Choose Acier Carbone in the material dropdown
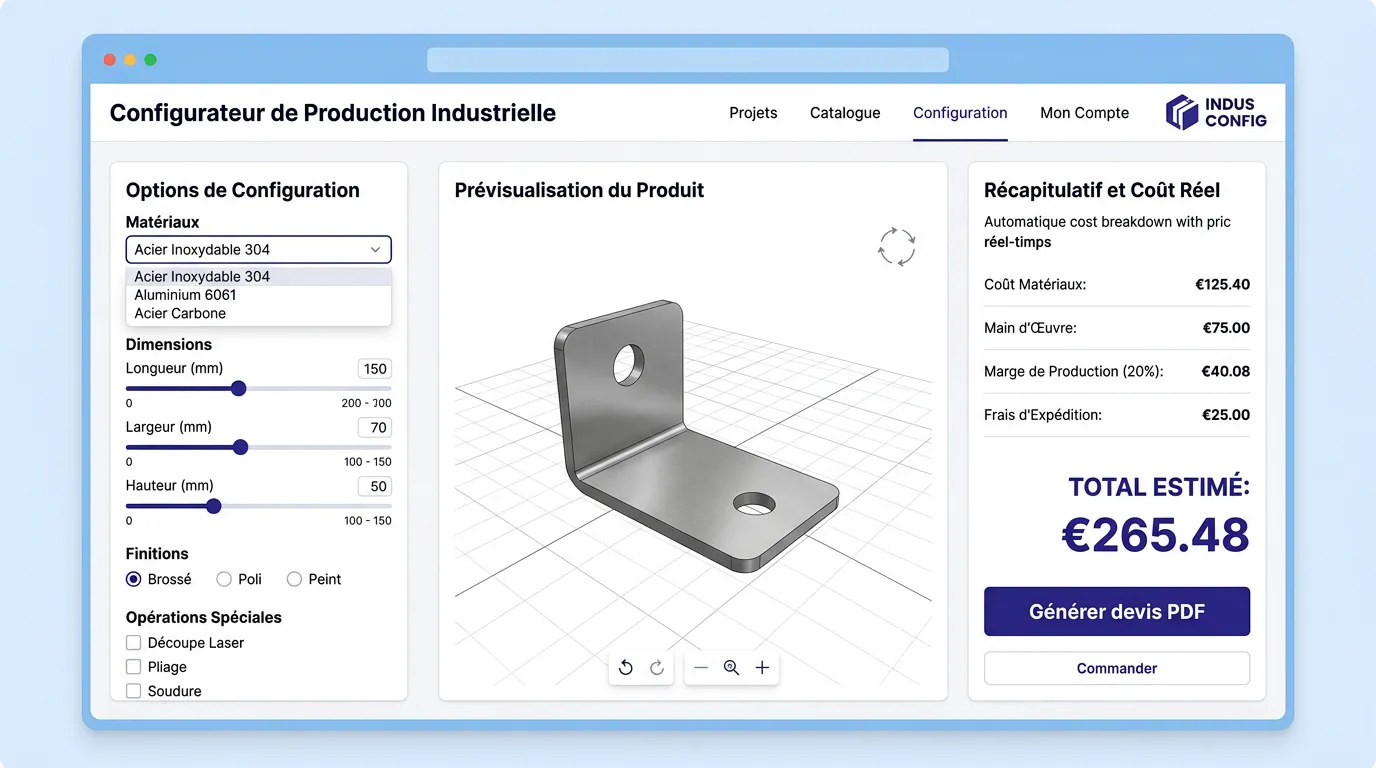 [178, 313]
